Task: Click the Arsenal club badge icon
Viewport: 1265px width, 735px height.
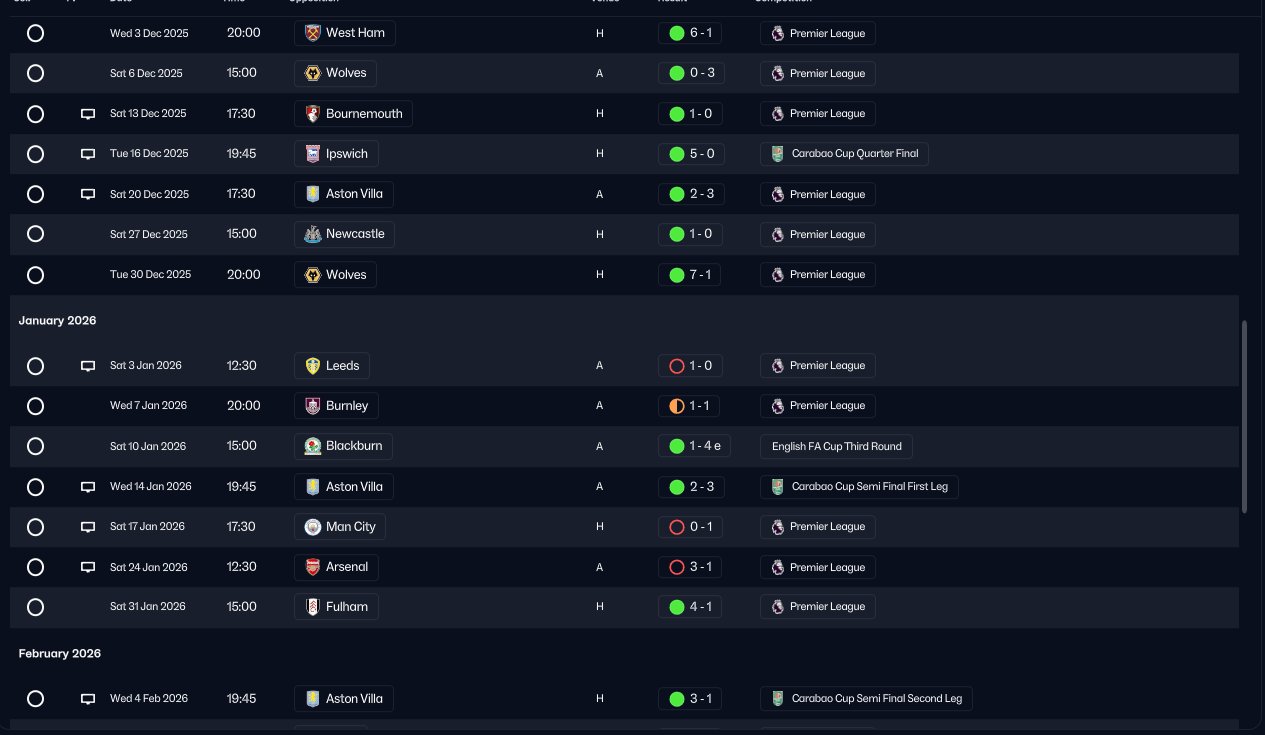Action: (x=313, y=567)
